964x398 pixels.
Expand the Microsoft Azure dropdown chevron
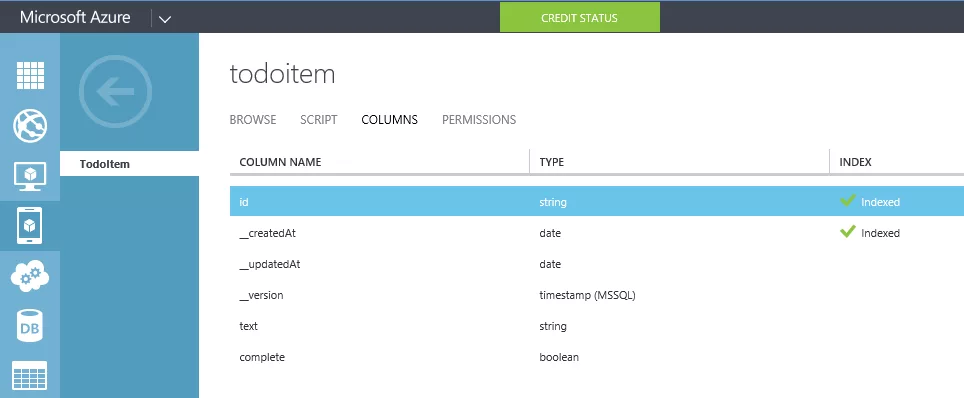pos(164,19)
